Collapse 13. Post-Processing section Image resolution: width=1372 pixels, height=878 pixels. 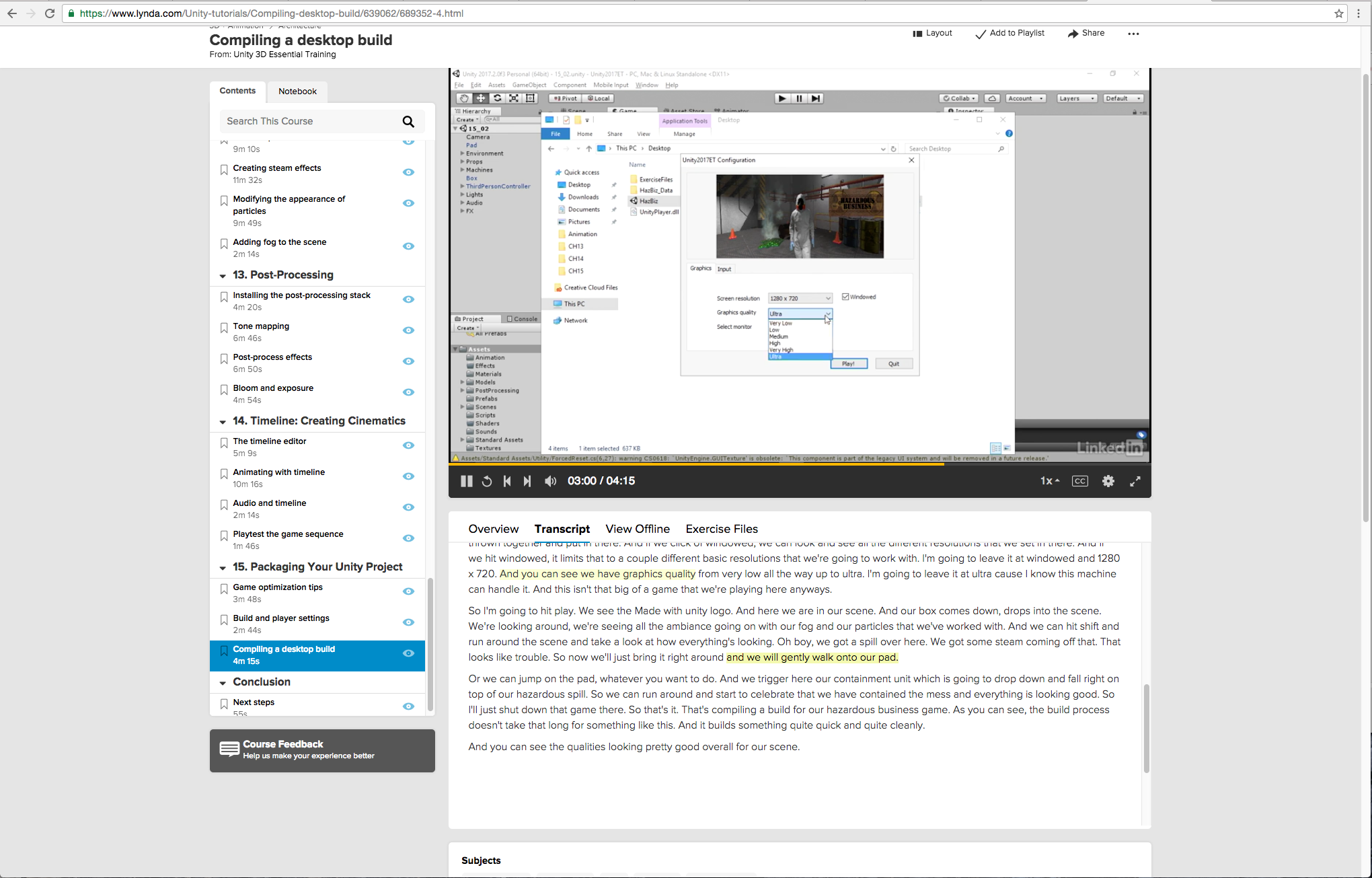click(x=223, y=276)
